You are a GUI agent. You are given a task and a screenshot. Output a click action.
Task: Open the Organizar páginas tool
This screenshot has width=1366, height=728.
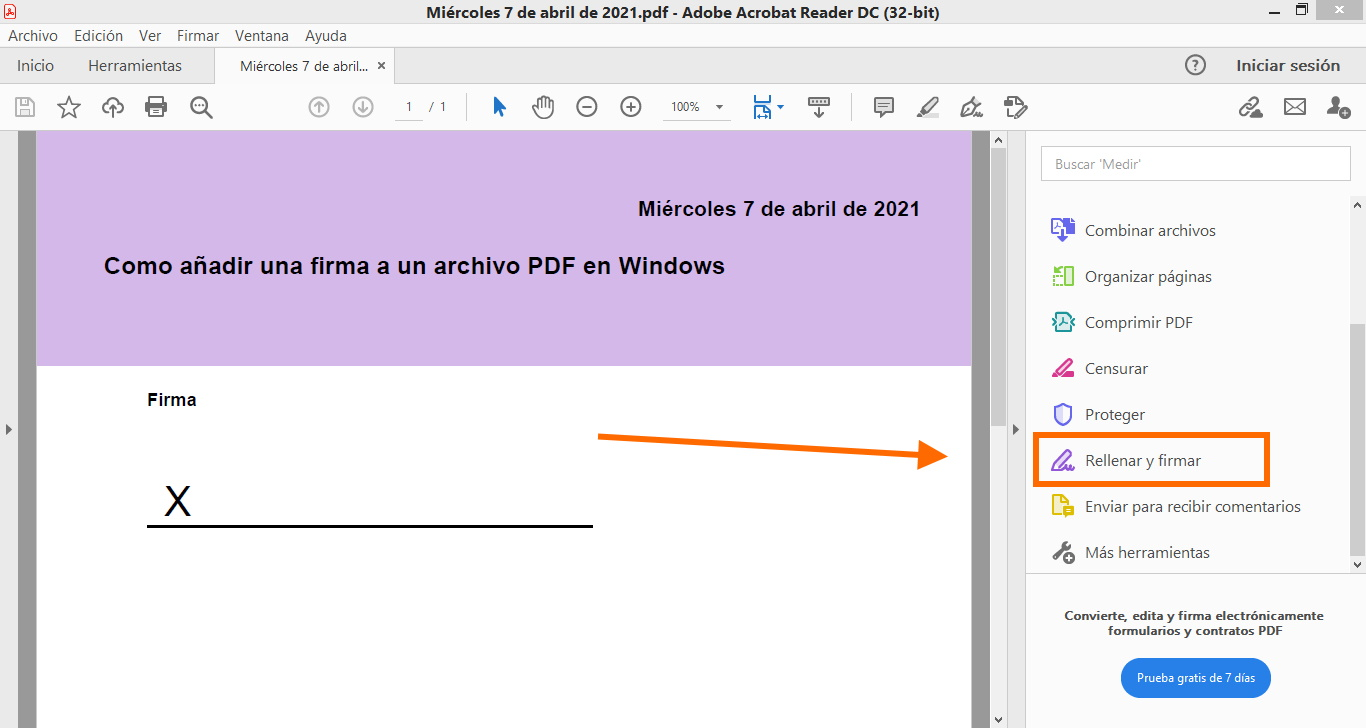click(x=1131, y=276)
